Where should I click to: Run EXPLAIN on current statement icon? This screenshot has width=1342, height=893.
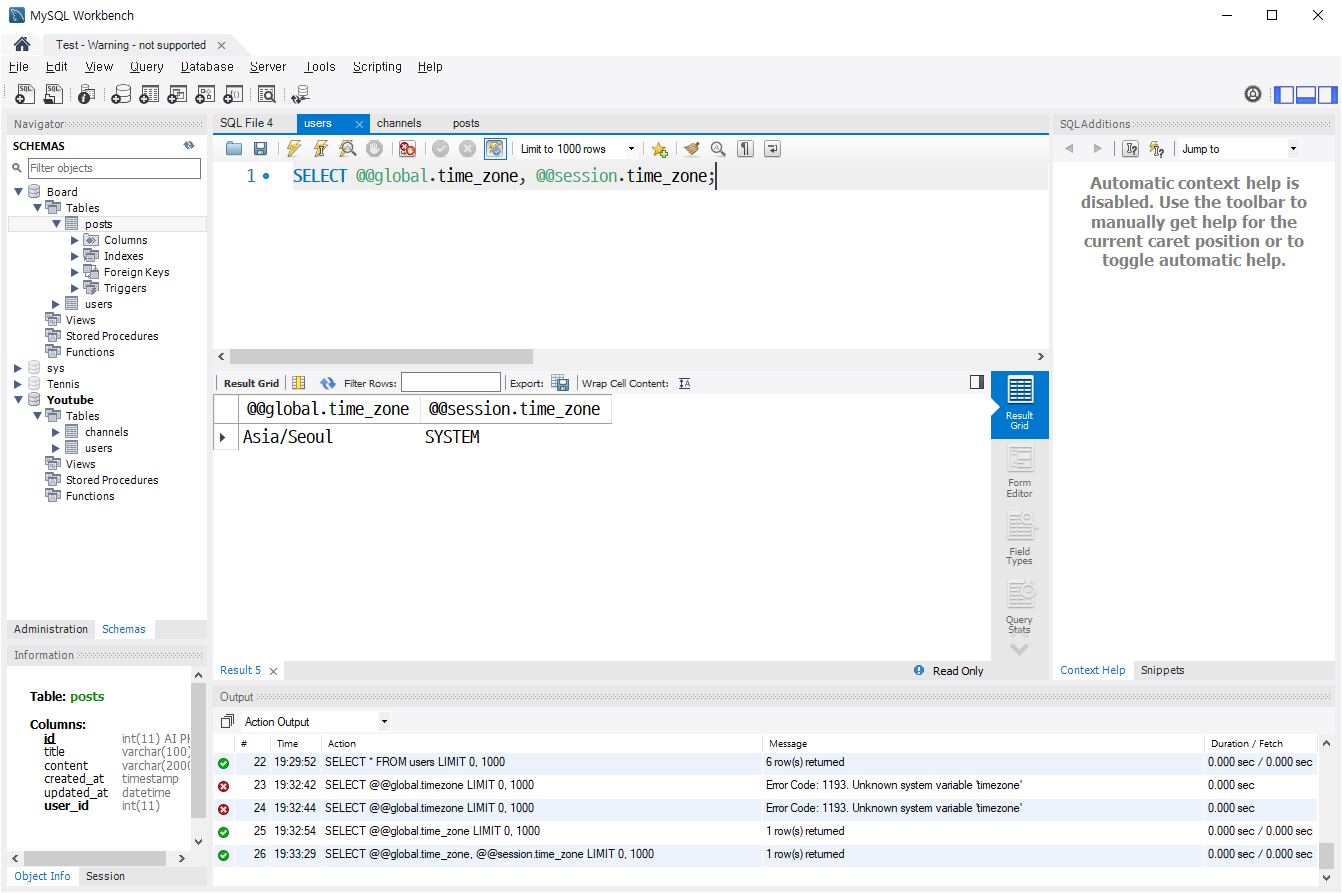pos(347,149)
